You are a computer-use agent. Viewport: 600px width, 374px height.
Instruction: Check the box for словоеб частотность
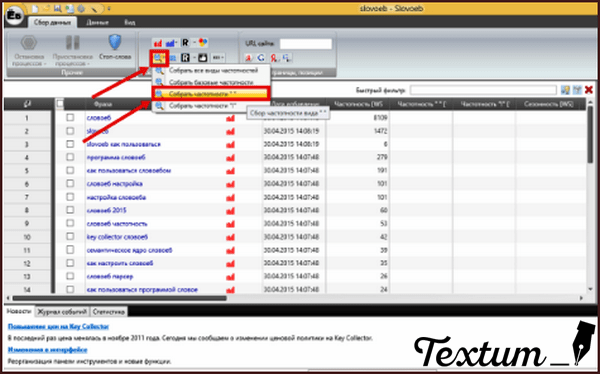pyautogui.click(x=70, y=223)
